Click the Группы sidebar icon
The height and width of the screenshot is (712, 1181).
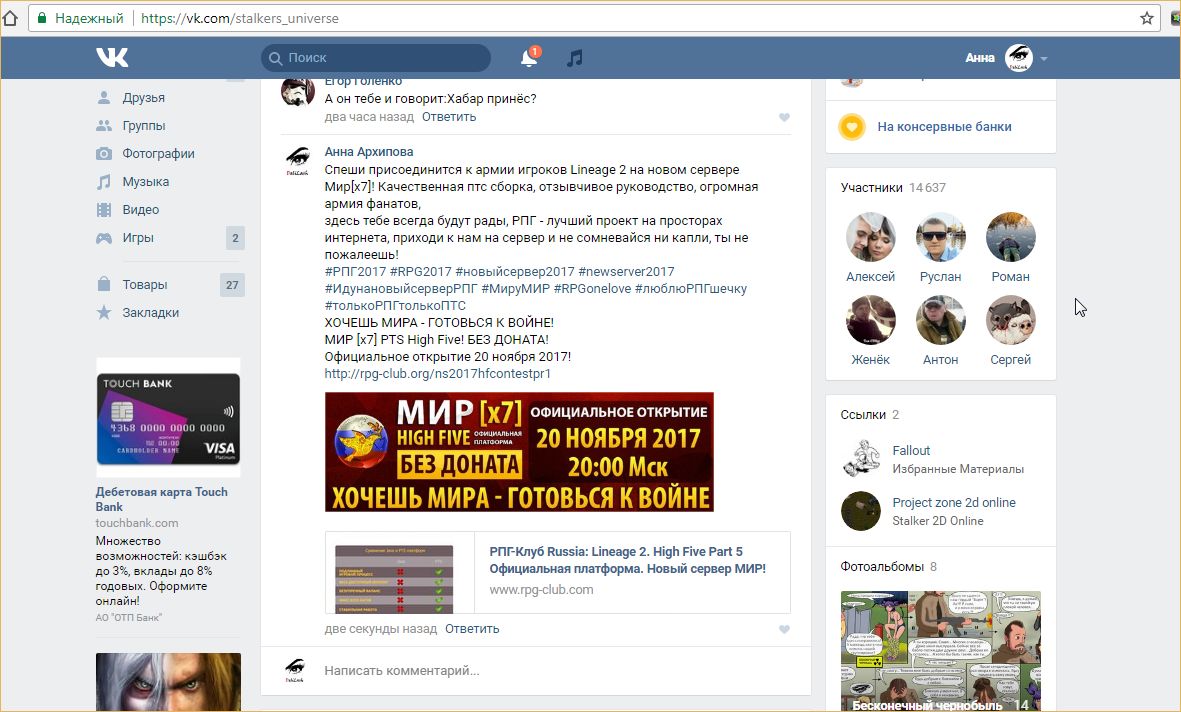[104, 126]
